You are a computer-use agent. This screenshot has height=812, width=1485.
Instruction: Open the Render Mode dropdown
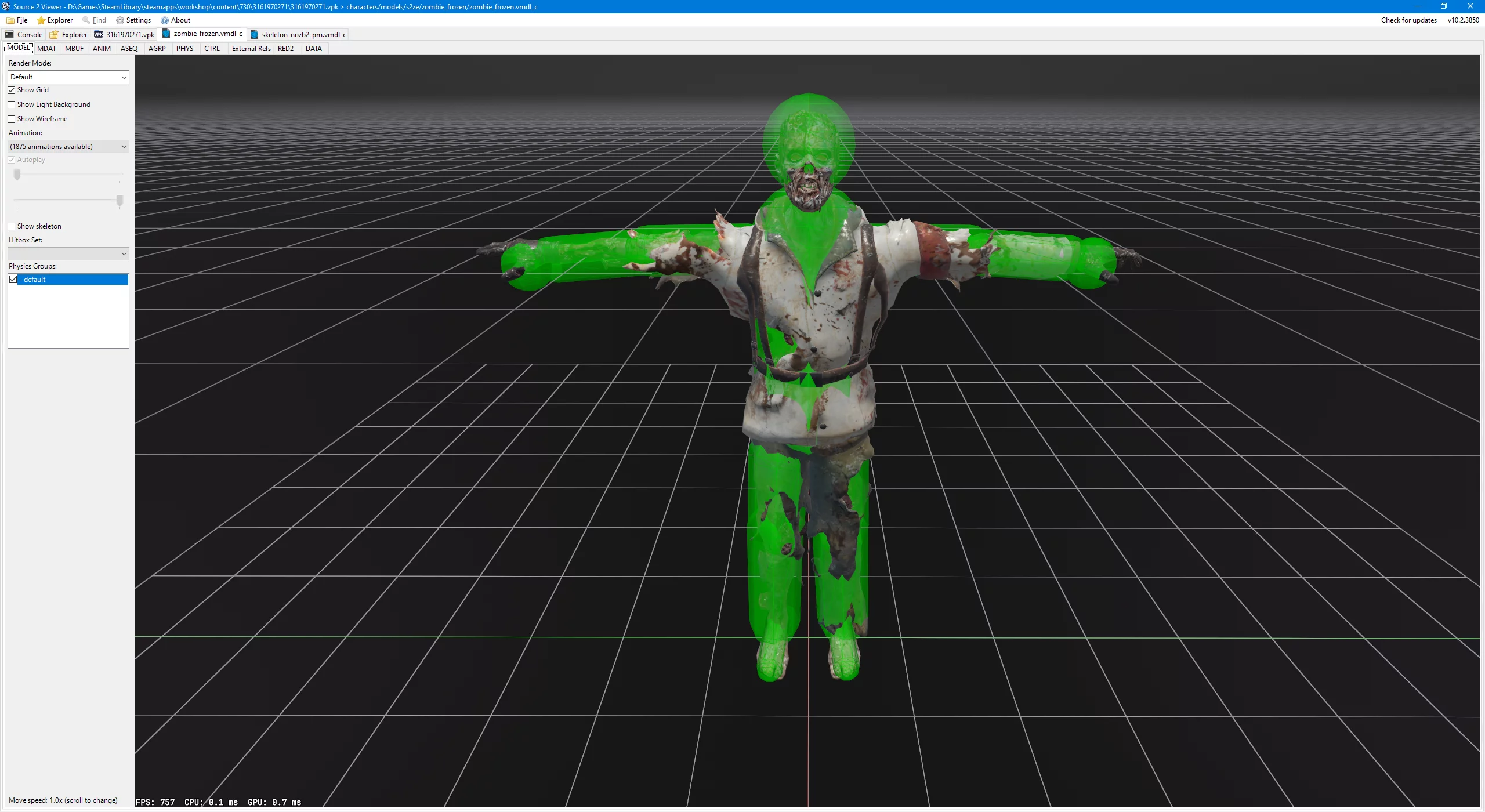(68, 77)
